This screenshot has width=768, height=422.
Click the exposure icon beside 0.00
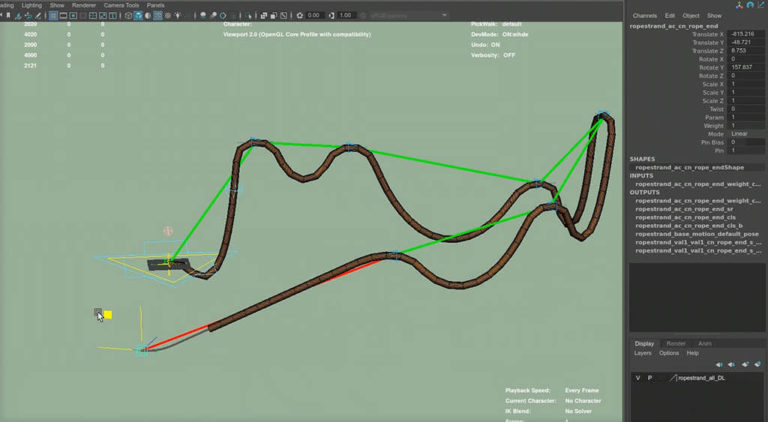point(300,16)
